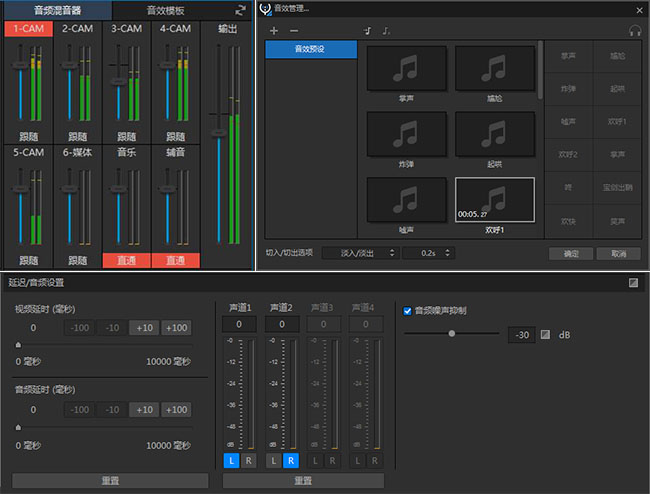Toggle the red 直通 button under 音乐
The height and width of the screenshot is (494, 650).
coord(126,260)
